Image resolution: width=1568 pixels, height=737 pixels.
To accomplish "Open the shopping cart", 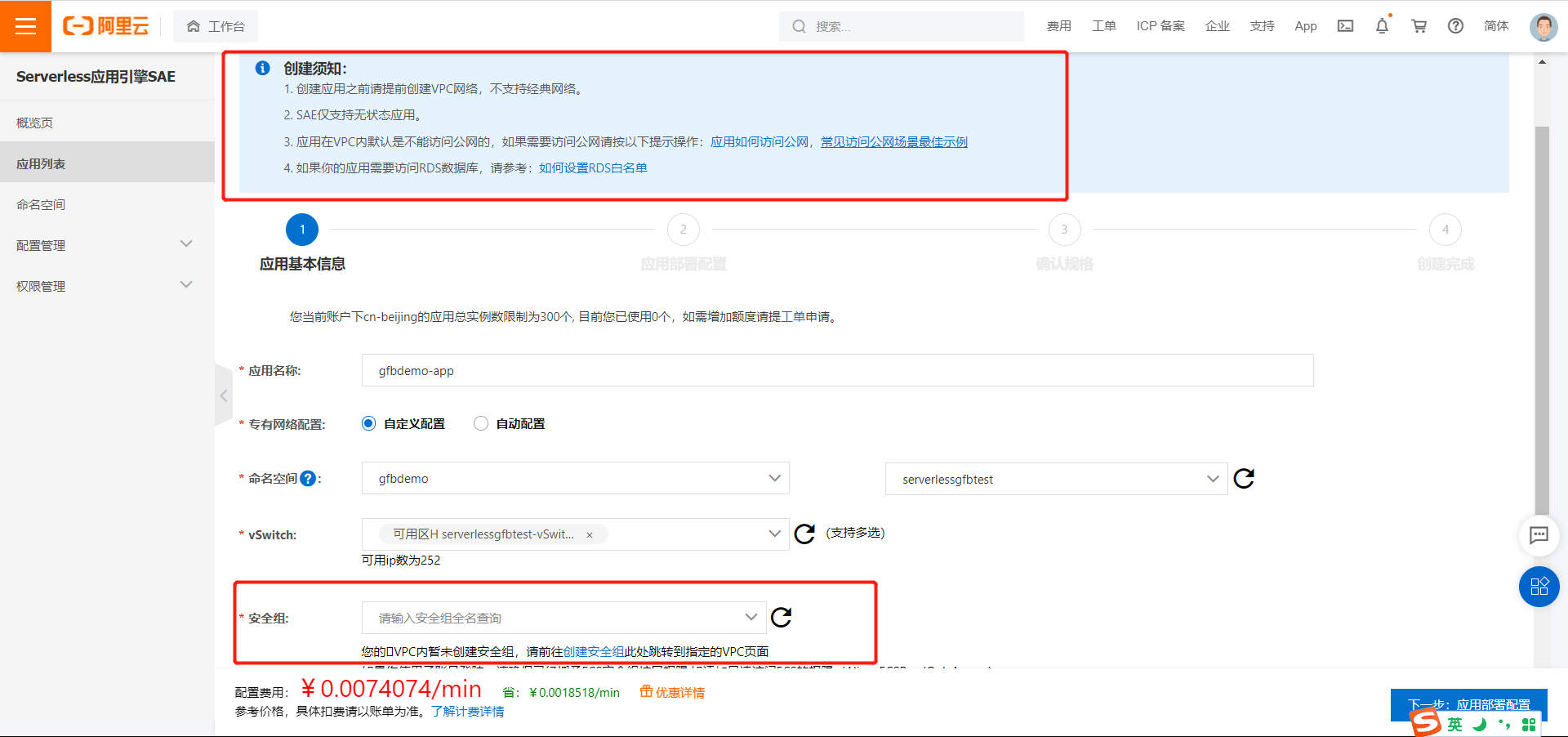I will 1419,25.
